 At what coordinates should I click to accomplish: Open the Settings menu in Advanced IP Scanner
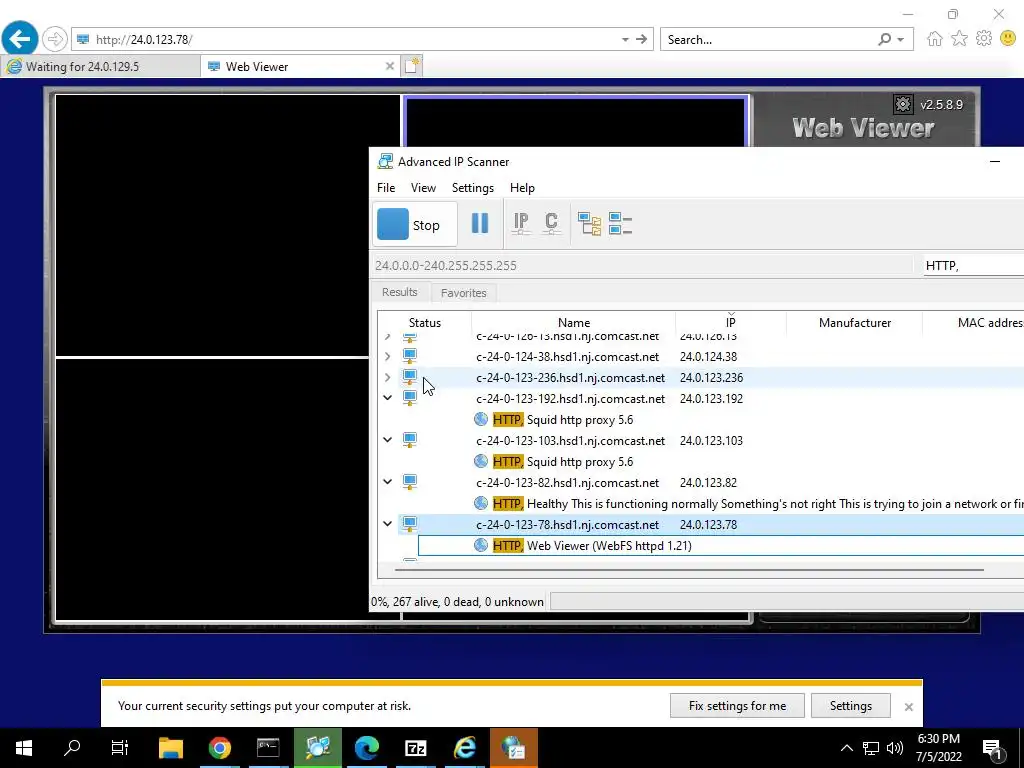(473, 187)
